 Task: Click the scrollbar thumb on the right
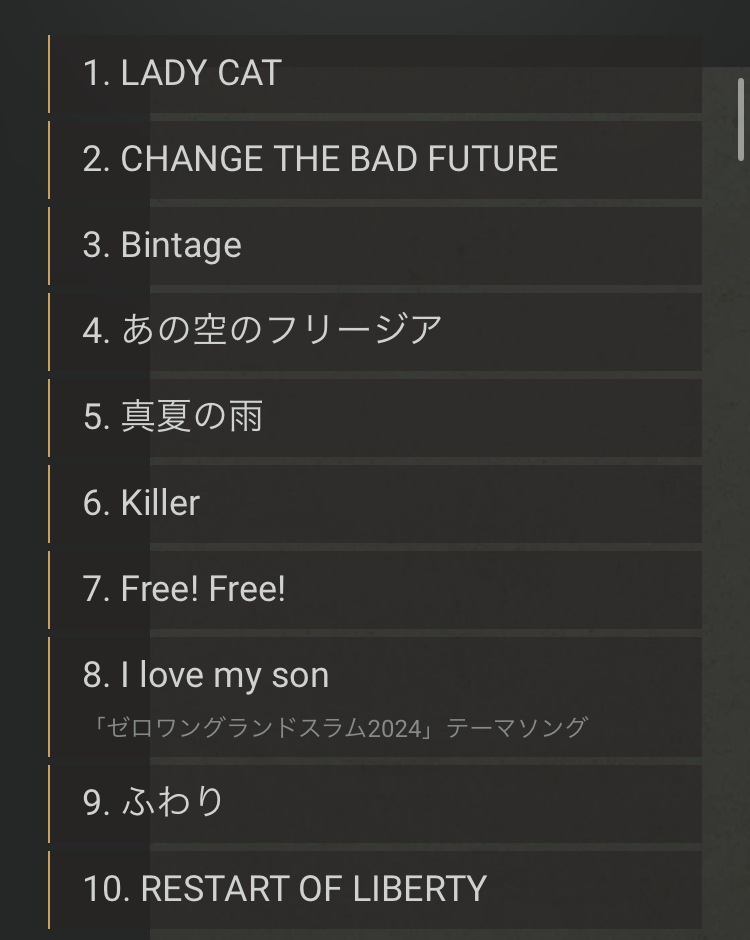pyautogui.click(x=741, y=118)
